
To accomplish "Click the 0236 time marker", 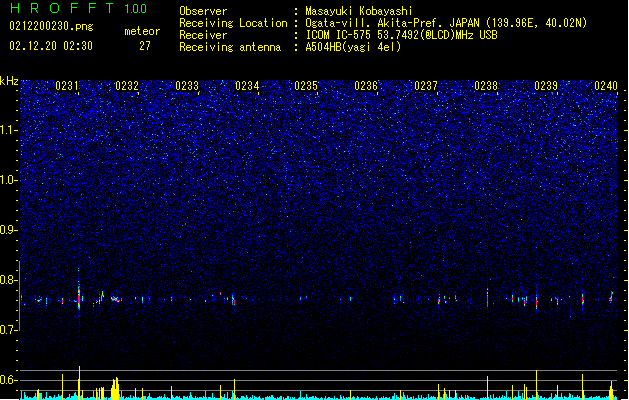I will click(366, 86).
